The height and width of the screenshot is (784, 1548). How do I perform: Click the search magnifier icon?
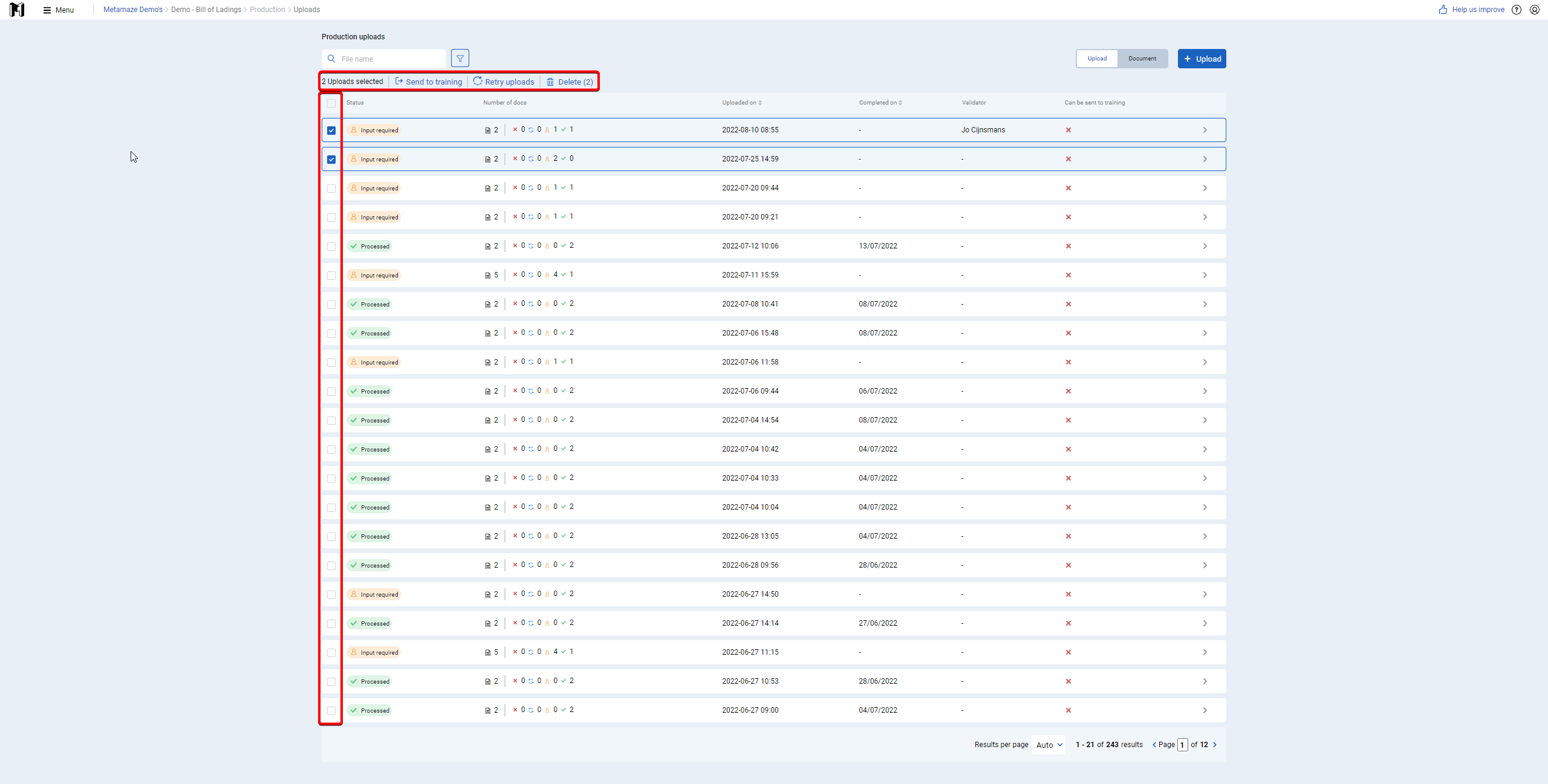[x=331, y=59]
